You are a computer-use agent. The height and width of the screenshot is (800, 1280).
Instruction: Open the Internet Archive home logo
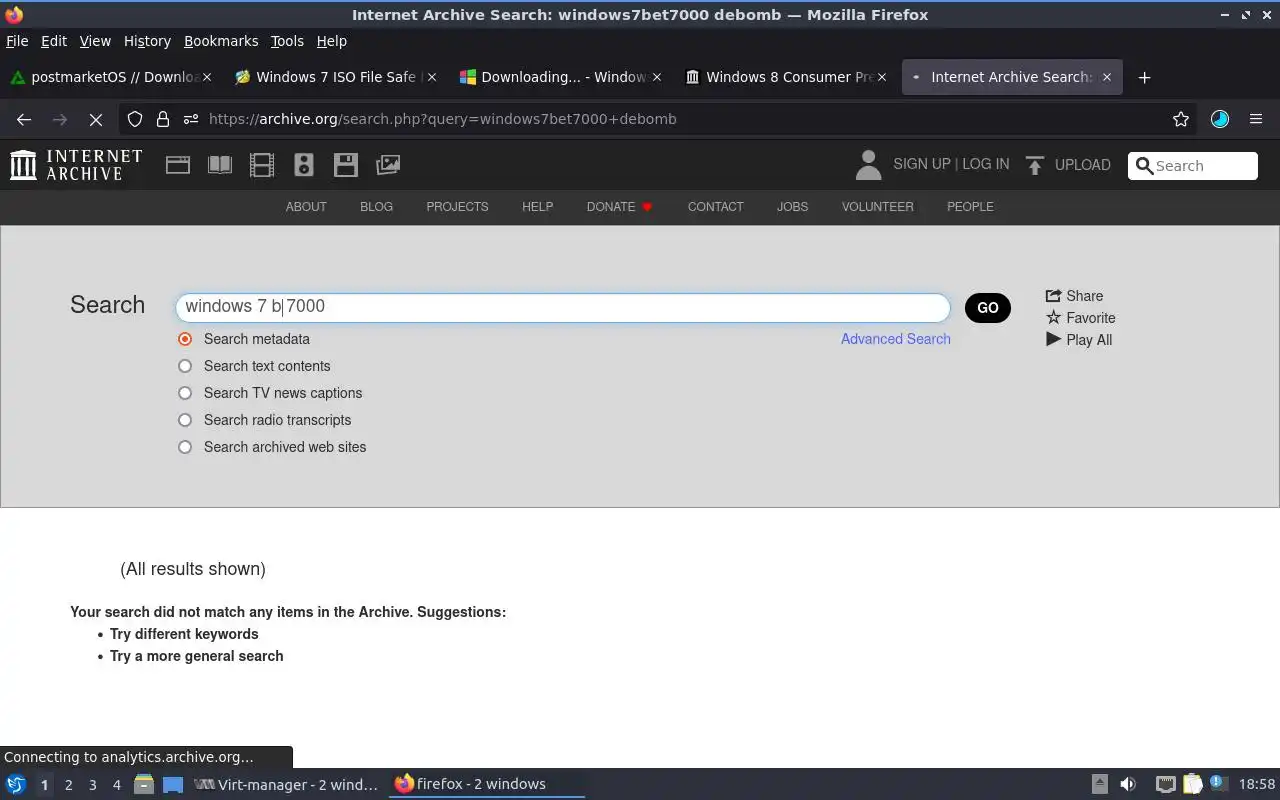point(76,165)
